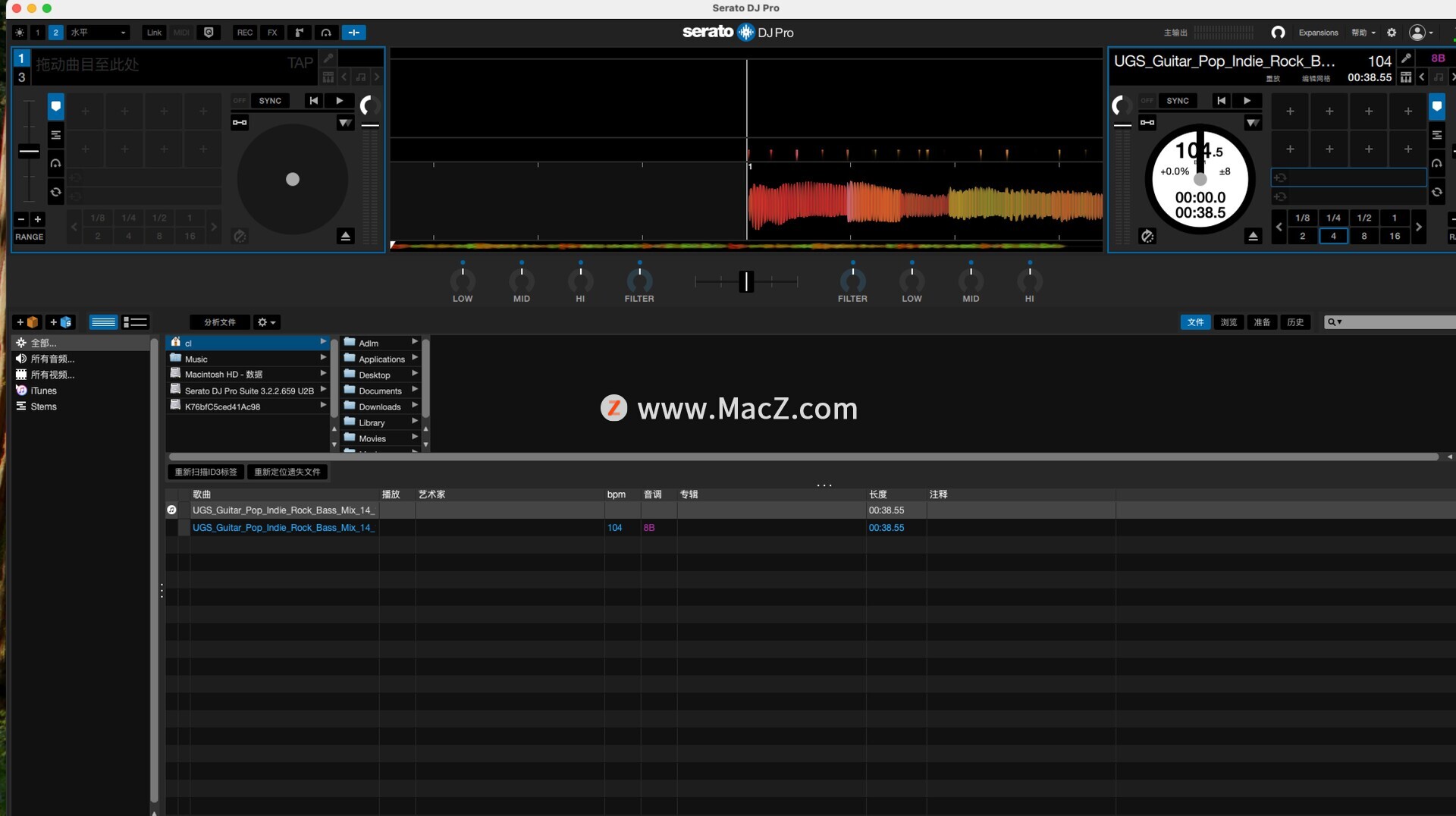Toggle the Quantize shield icon in top toolbar

(209, 33)
